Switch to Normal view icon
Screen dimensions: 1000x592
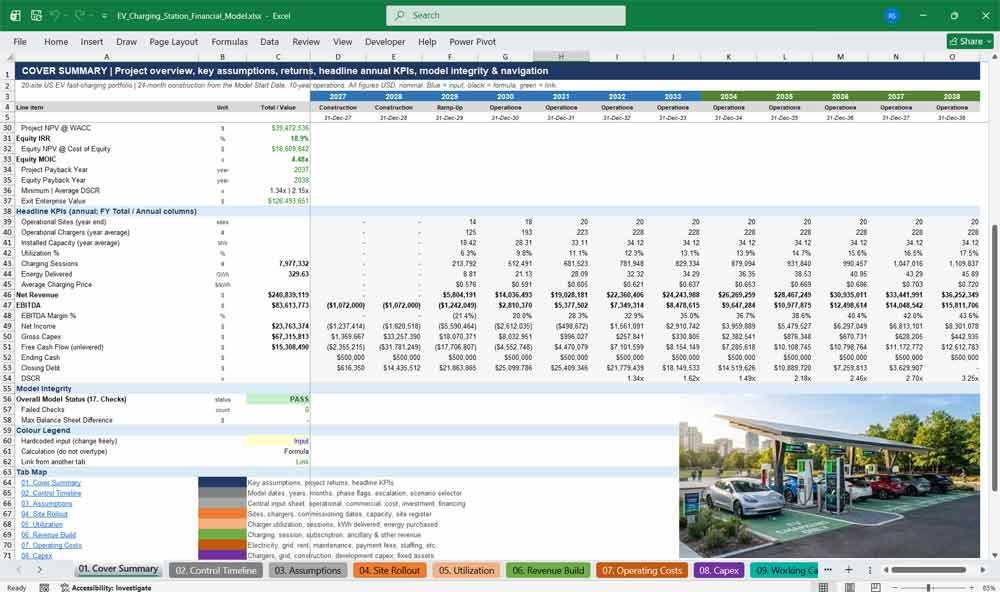pyautogui.click(x=823, y=587)
